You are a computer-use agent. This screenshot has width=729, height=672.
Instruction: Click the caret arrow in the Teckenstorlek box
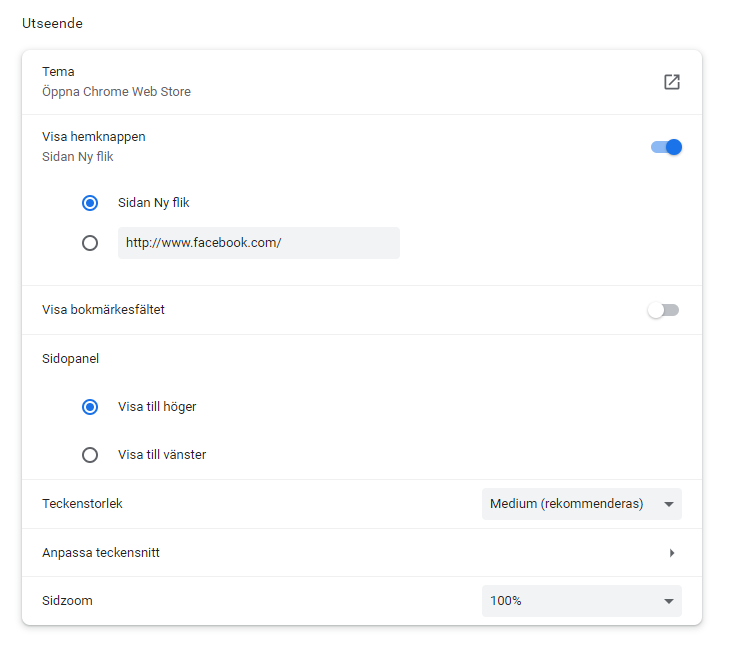(x=668, y=504)
